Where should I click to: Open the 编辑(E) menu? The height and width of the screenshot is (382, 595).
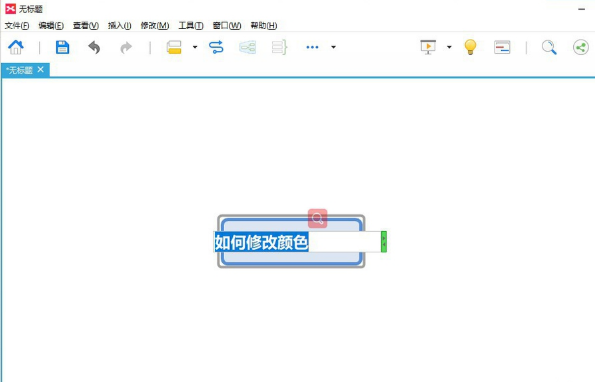tap(51, 25)
